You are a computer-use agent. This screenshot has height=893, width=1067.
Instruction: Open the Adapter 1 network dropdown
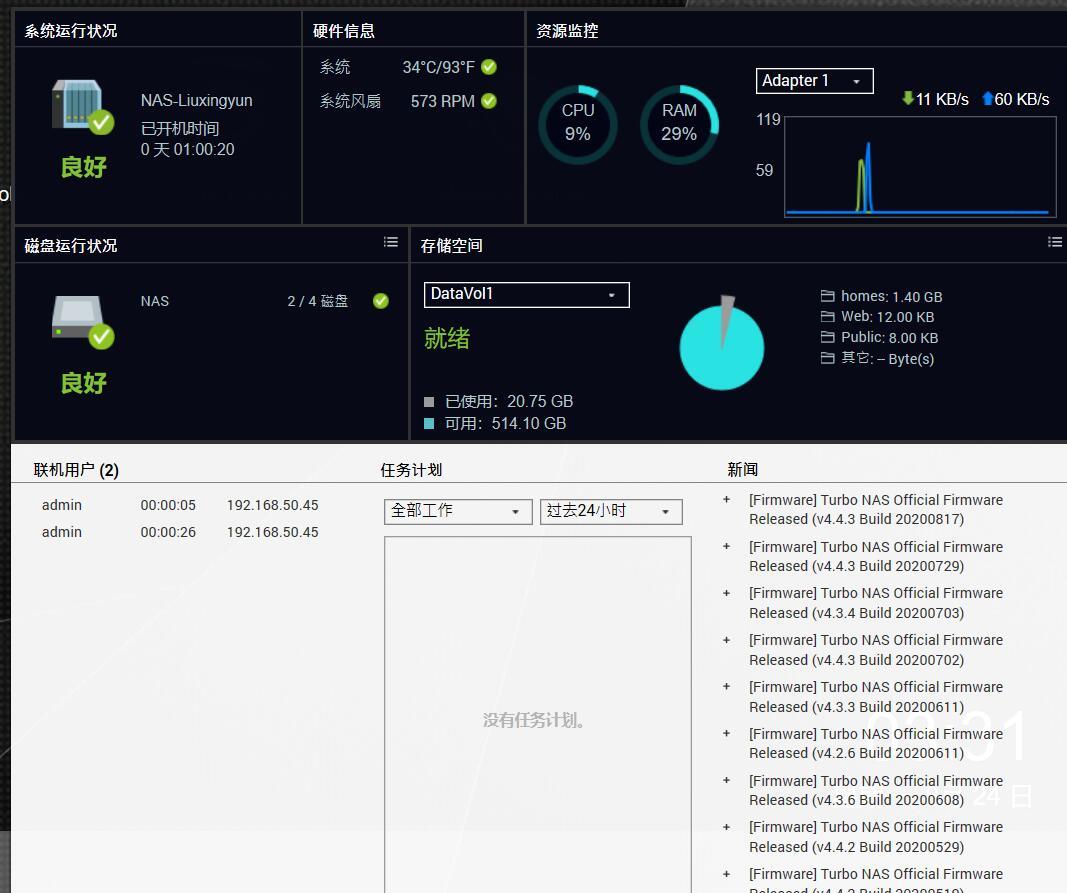click(814, 81)
